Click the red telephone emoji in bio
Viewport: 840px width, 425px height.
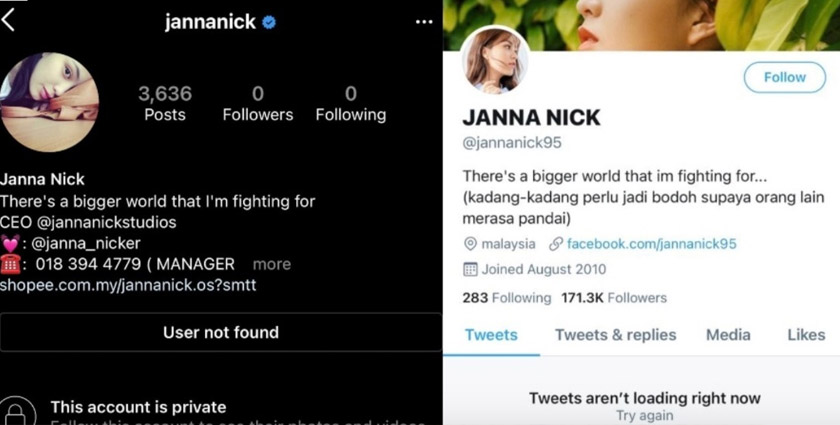pos(12,264)
